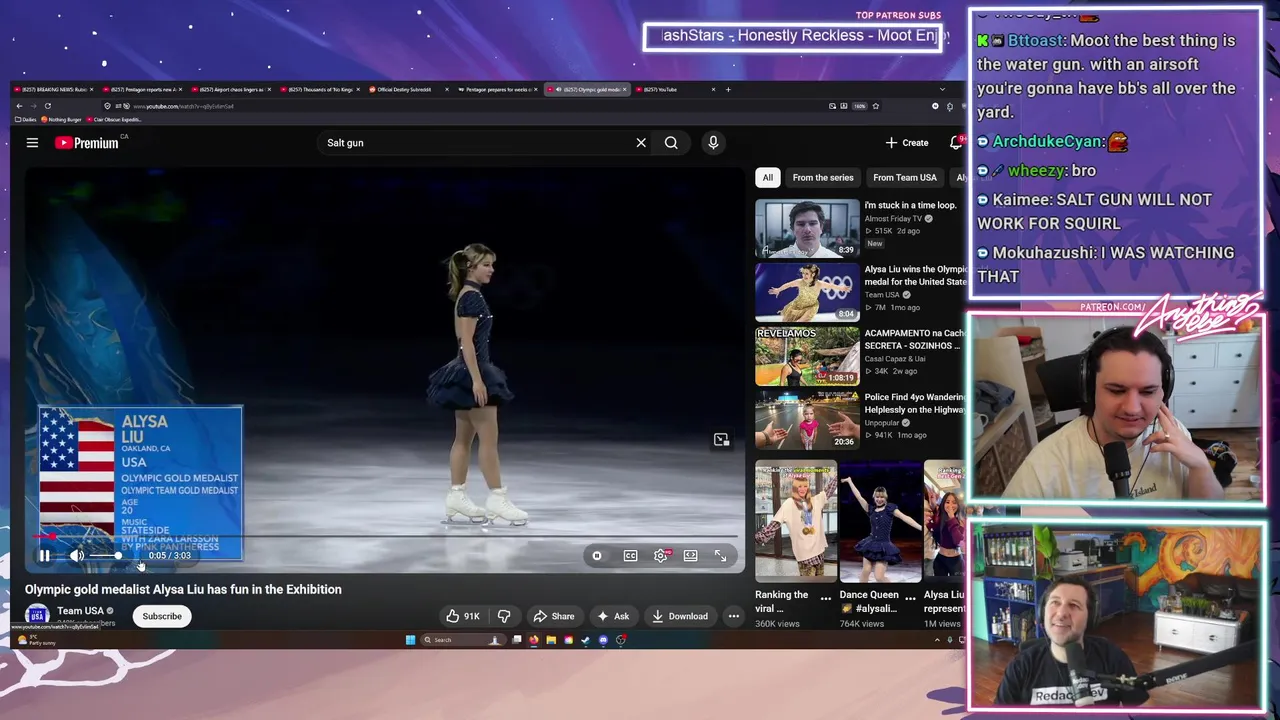The height and width of the screenshot is (720, 1280).
Task: Switch to Pentagon prepares for weeks tab
Action: 498,90
